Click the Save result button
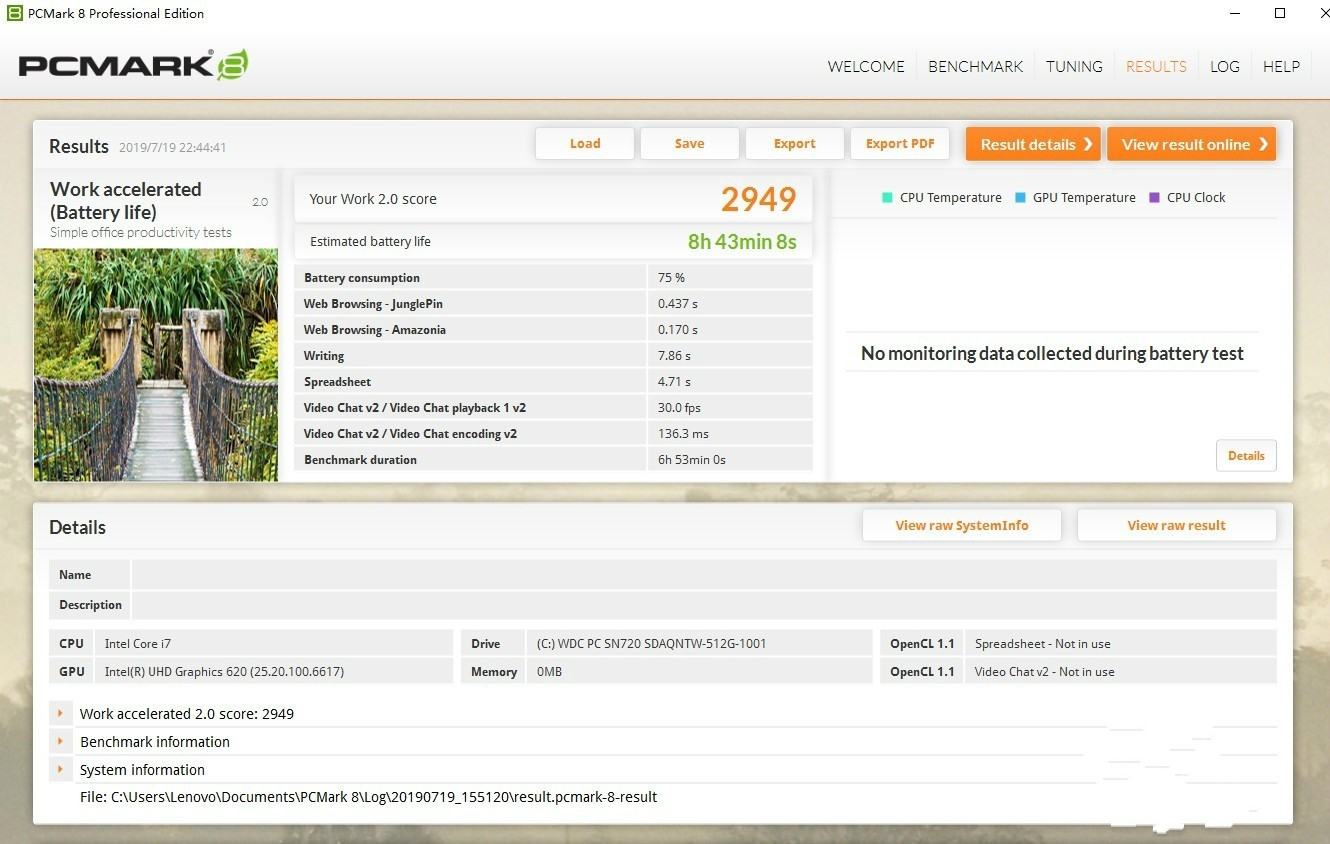The image size is (1330, 844). click(689, 143)
